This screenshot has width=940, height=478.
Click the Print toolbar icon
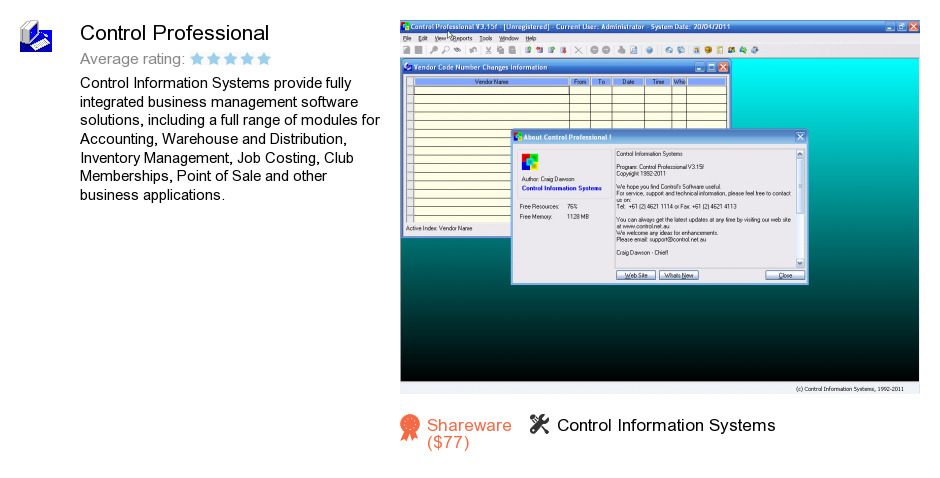tap(622, 50)
